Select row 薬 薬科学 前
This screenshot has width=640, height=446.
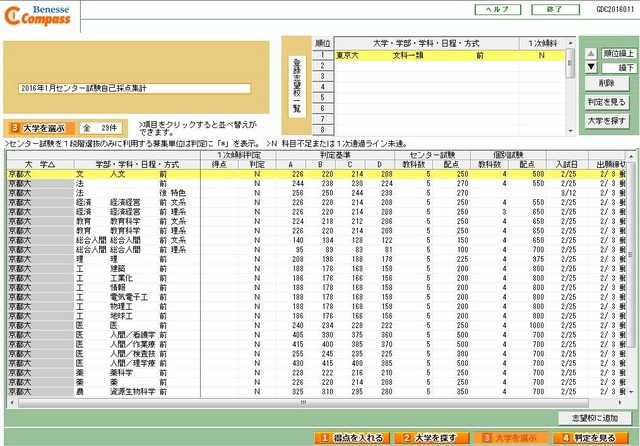pos(316,373)
